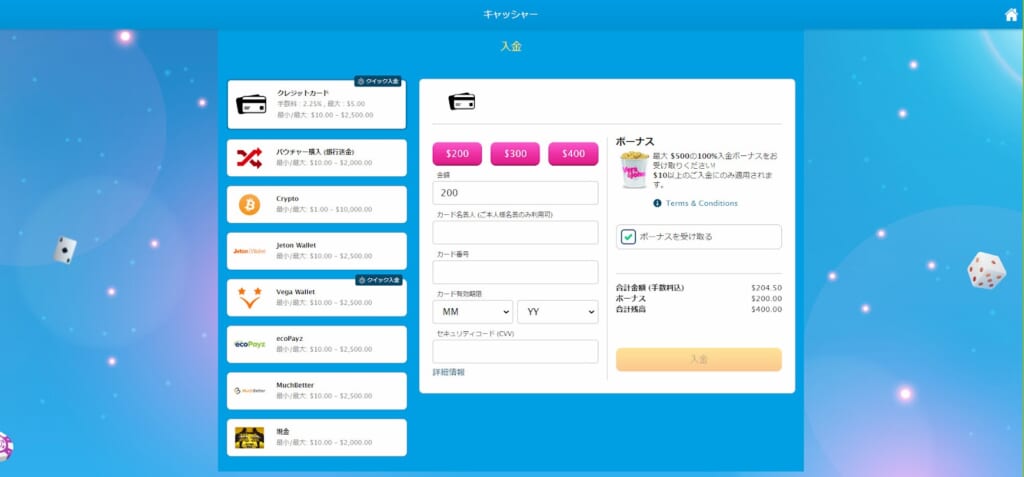Focus the cardholder name field
1024x477 pixels.
(515, 233)
